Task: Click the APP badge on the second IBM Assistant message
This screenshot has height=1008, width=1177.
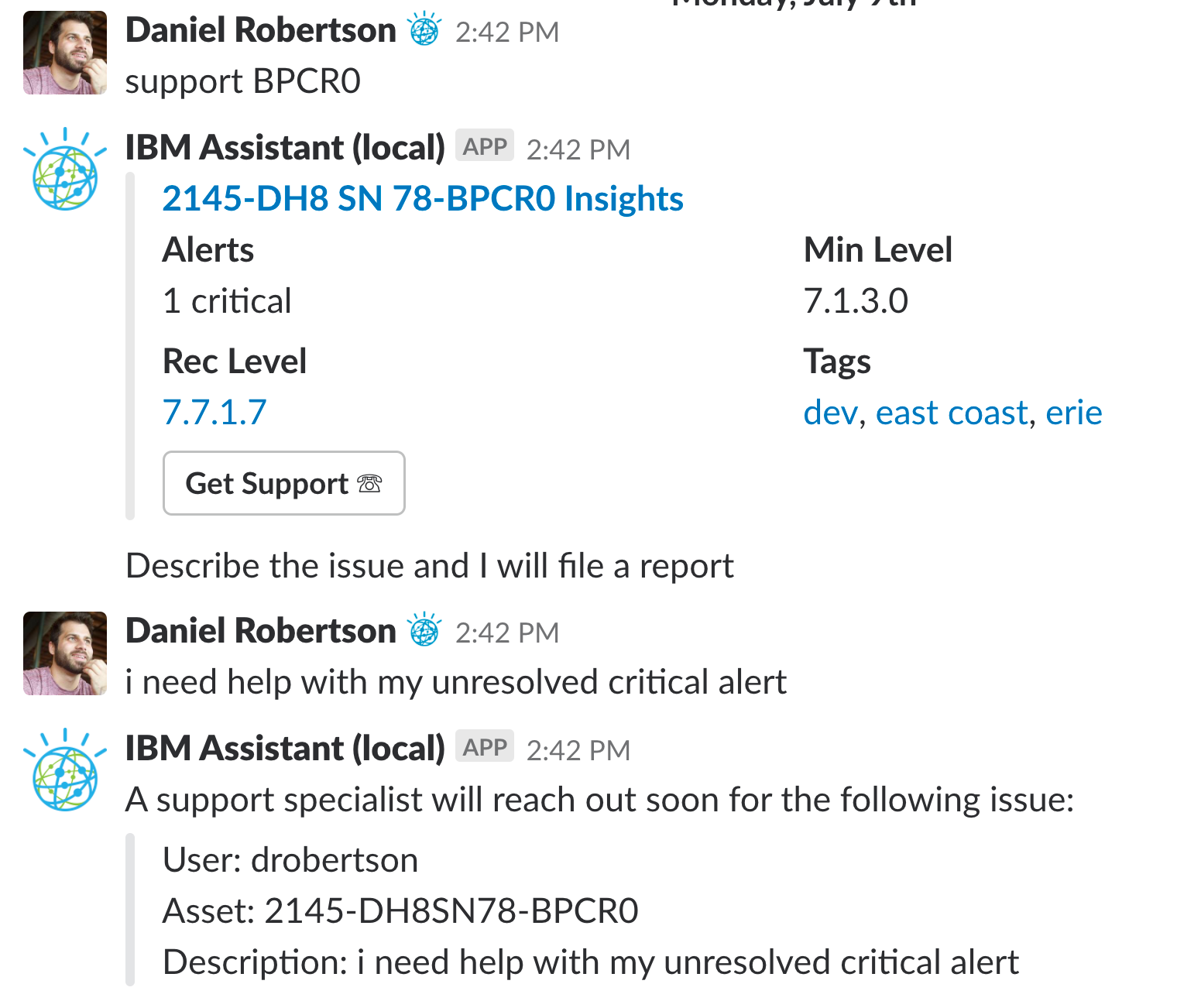Action: click(485, 746)
